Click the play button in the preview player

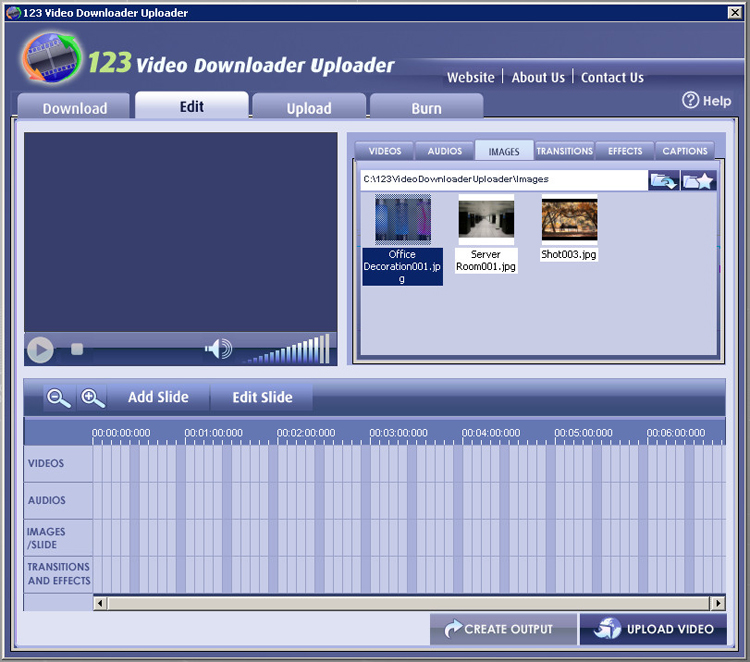pyautogui.click(x=40, y=349)
